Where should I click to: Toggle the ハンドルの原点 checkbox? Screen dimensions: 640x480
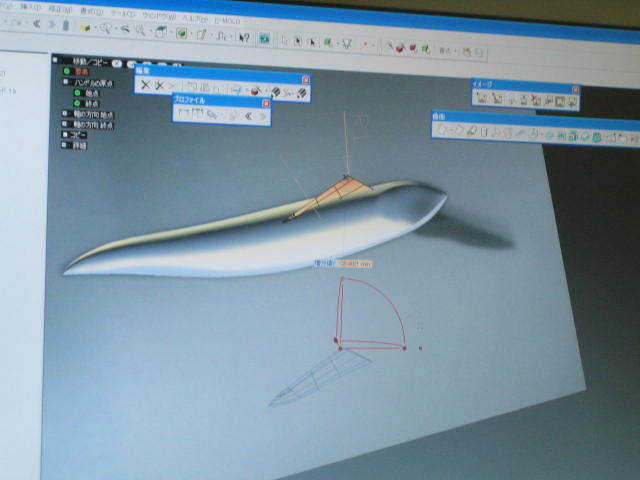point(66,82)
